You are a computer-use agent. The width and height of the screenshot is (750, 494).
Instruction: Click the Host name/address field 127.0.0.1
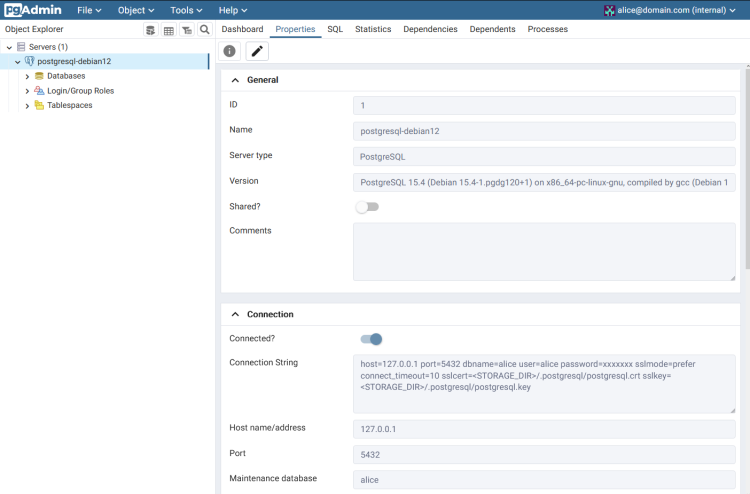pos(544,429)
